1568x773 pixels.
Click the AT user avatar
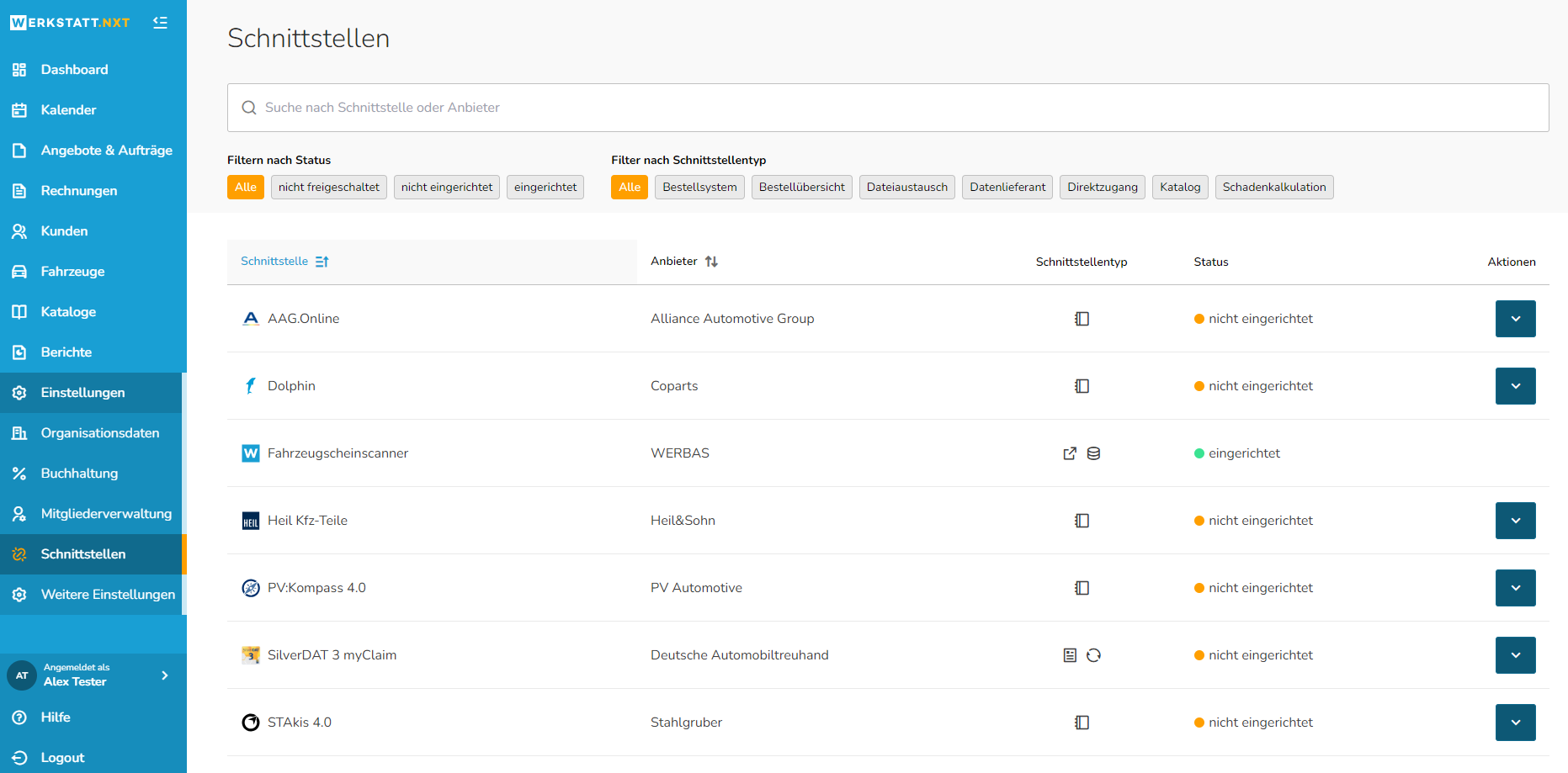[22, 675]
